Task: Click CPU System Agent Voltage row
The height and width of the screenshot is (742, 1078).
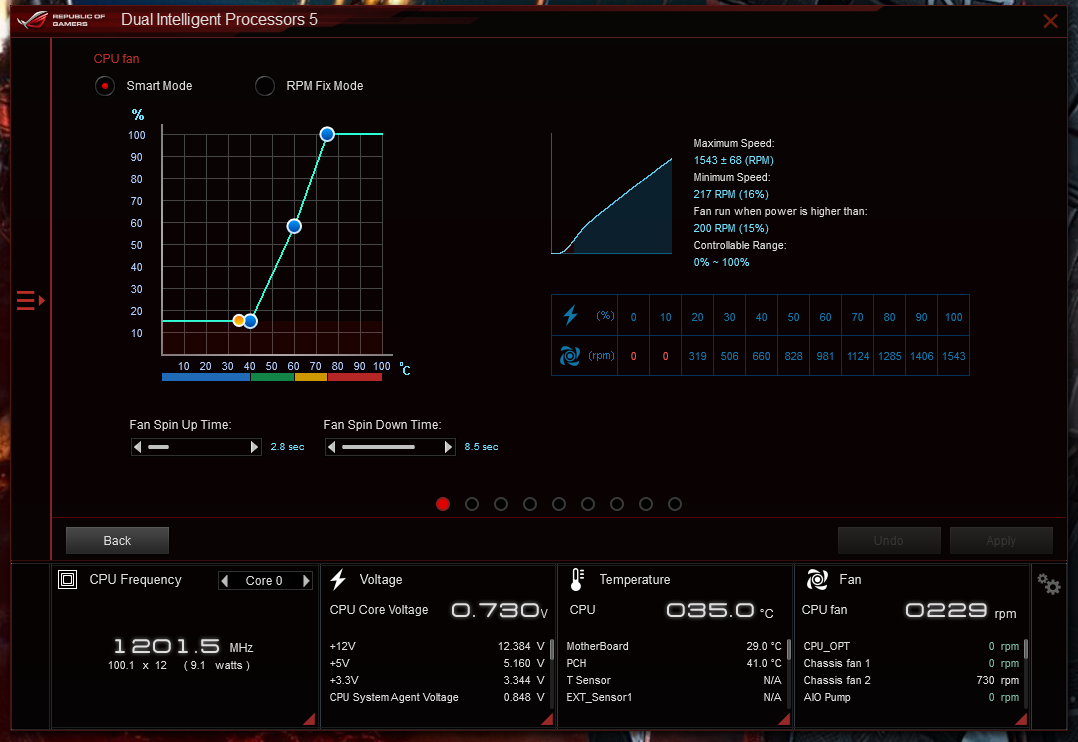Action: [437, 697]
